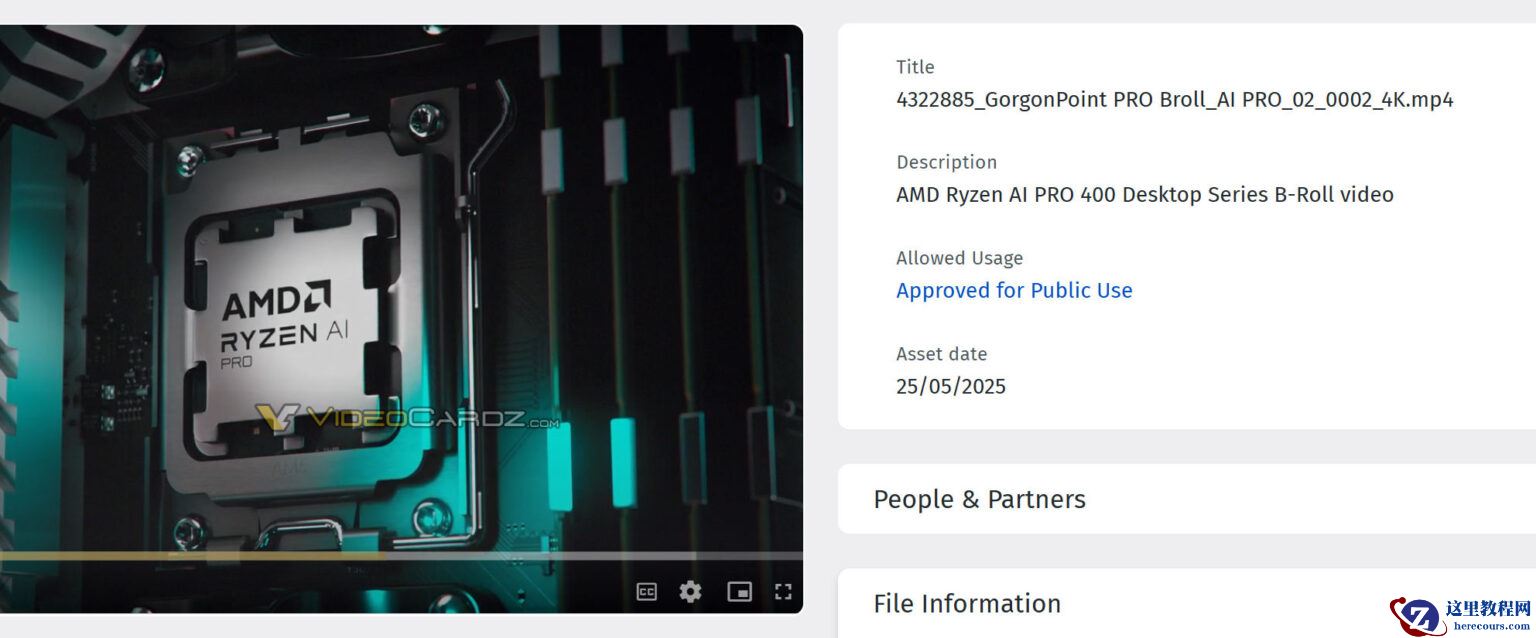Click the herecours.com logo watermark
Viewport: 1536px width, 638px height.
pos(1461,614)
